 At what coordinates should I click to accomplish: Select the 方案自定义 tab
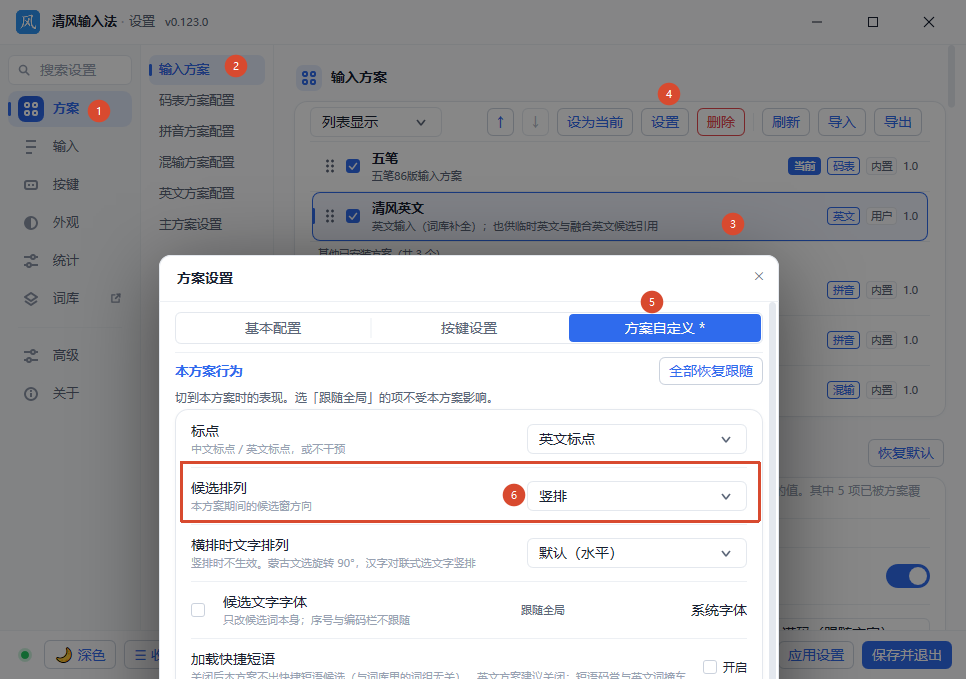click(x=665, y=328)
